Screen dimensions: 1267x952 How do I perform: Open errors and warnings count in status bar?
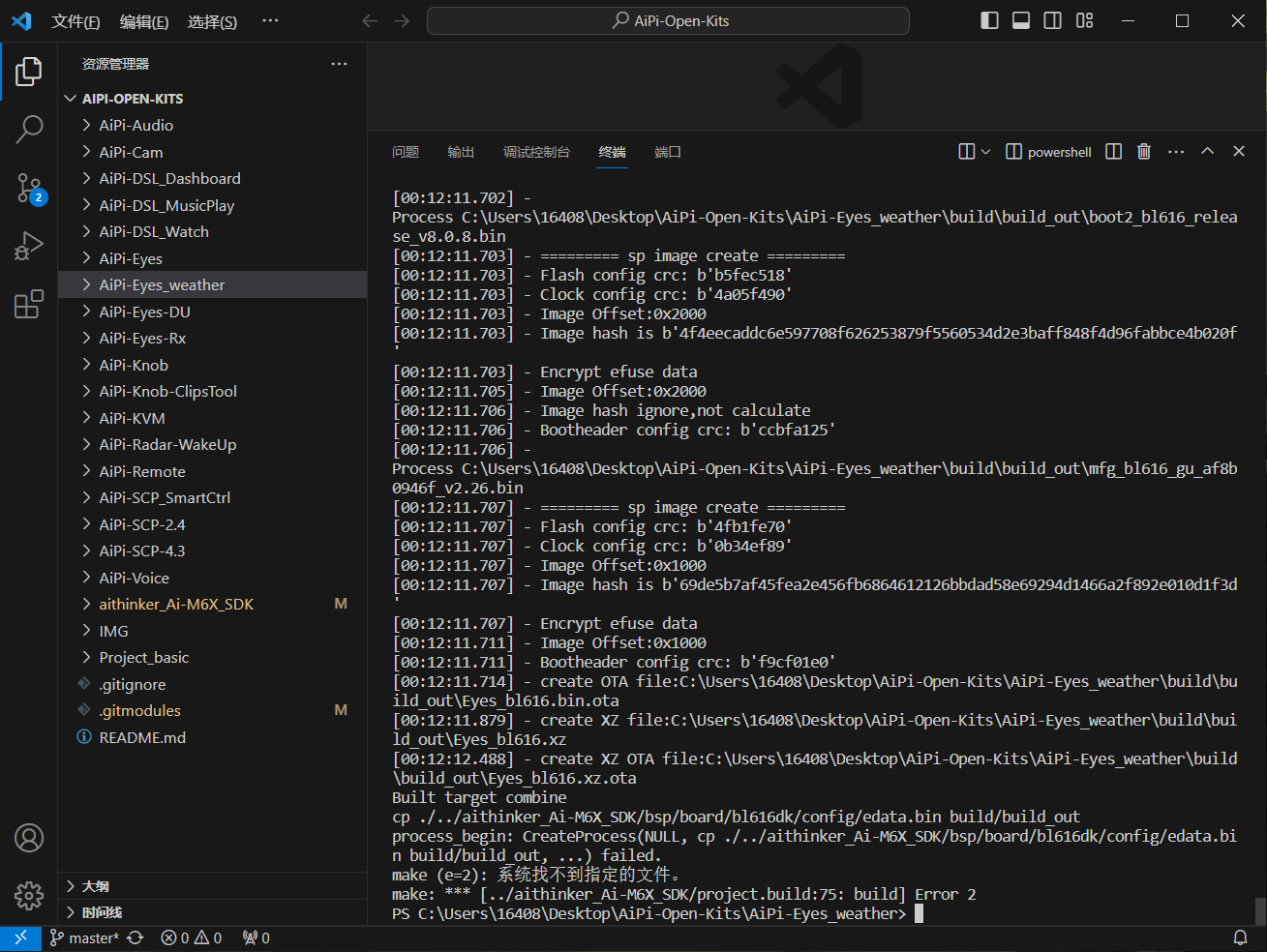[x=192, y=937]
